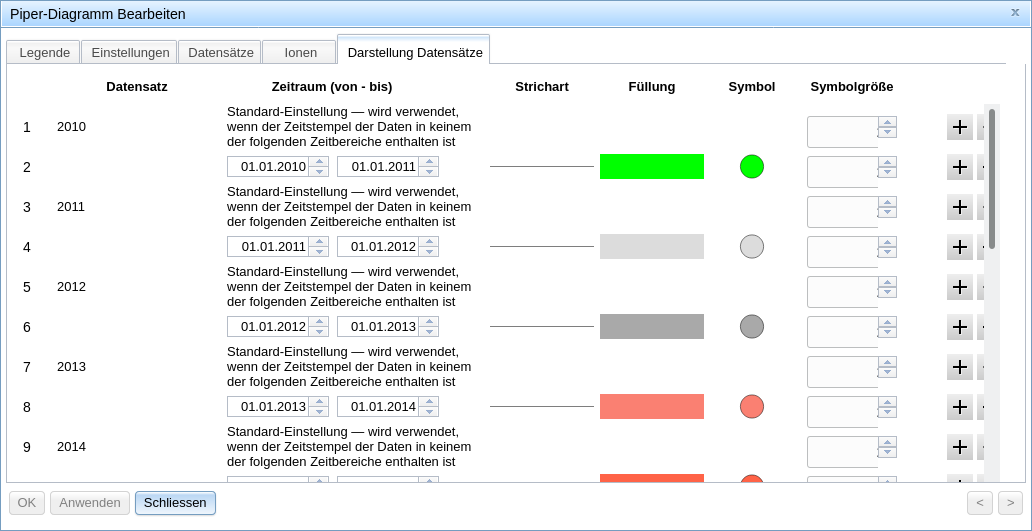Click the Symbolgröße field in row 2

pyautogui.click(x=843, y=172)
